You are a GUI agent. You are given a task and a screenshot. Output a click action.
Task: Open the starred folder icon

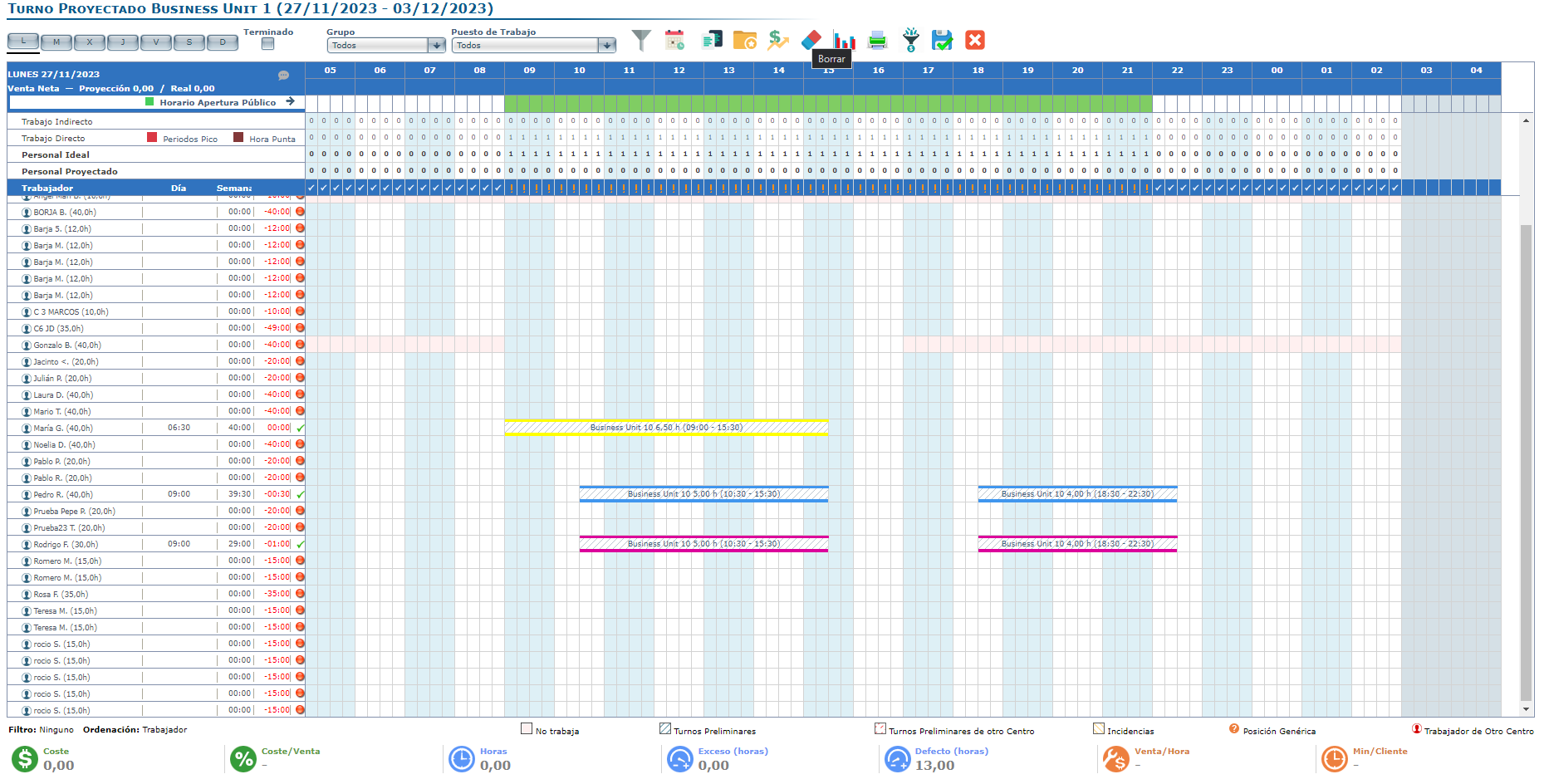[745, 40]
